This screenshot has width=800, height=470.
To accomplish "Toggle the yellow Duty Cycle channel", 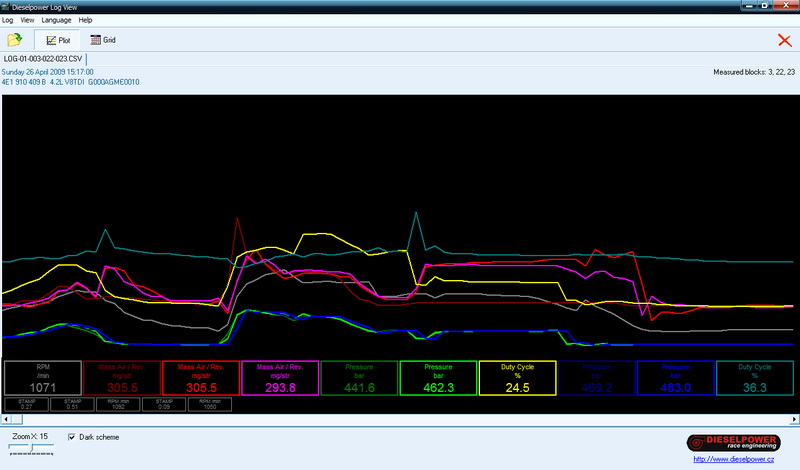I will coord(517,377).
